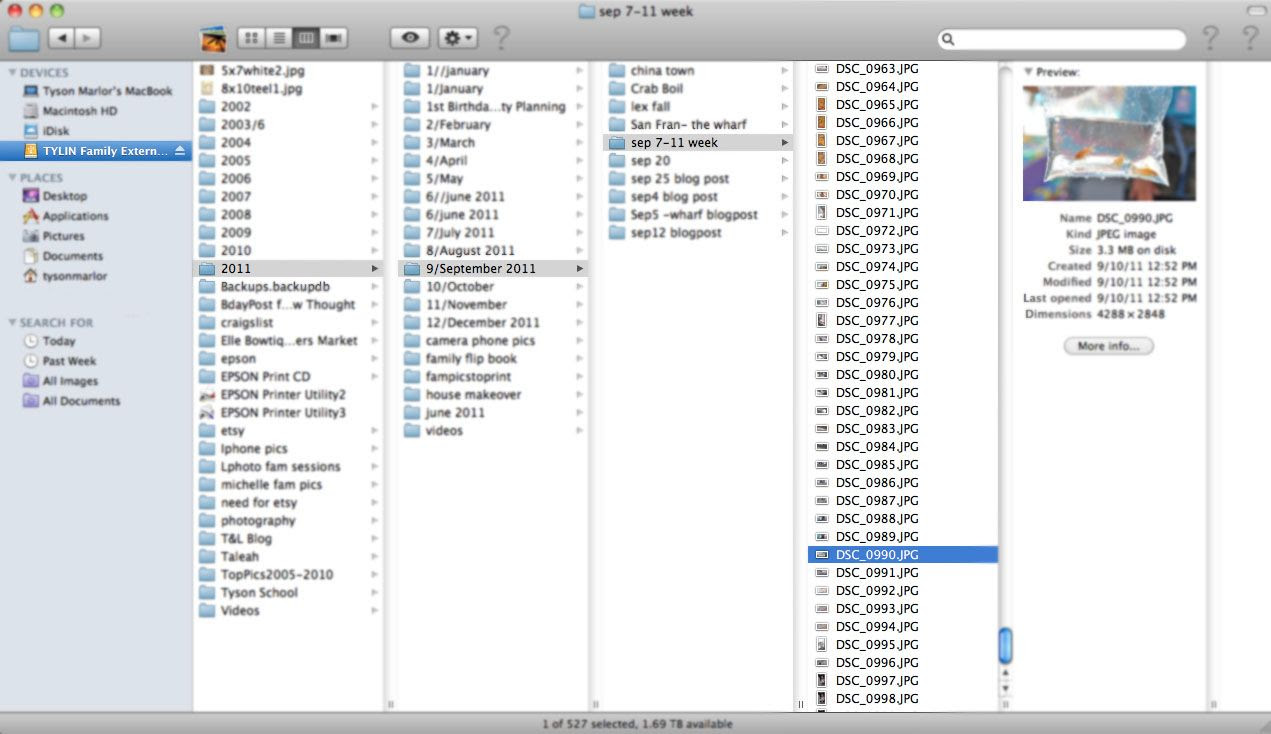
Task: Click the More info... button
Action: pos(1109,346)
